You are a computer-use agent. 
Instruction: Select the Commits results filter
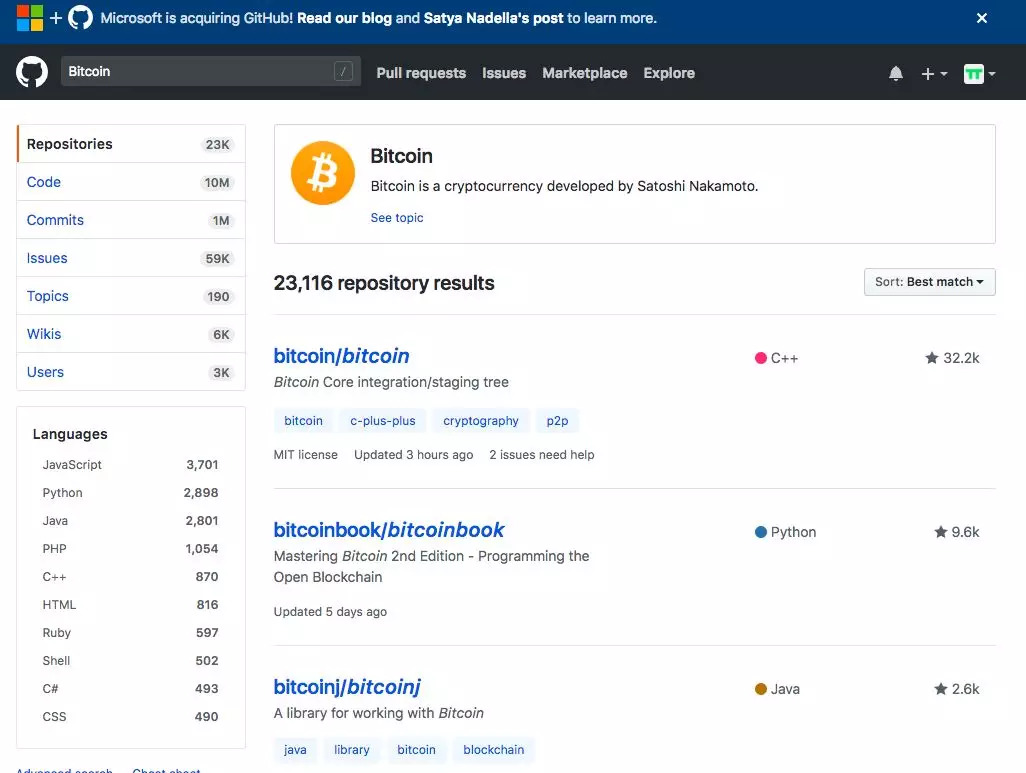(131, 220)
